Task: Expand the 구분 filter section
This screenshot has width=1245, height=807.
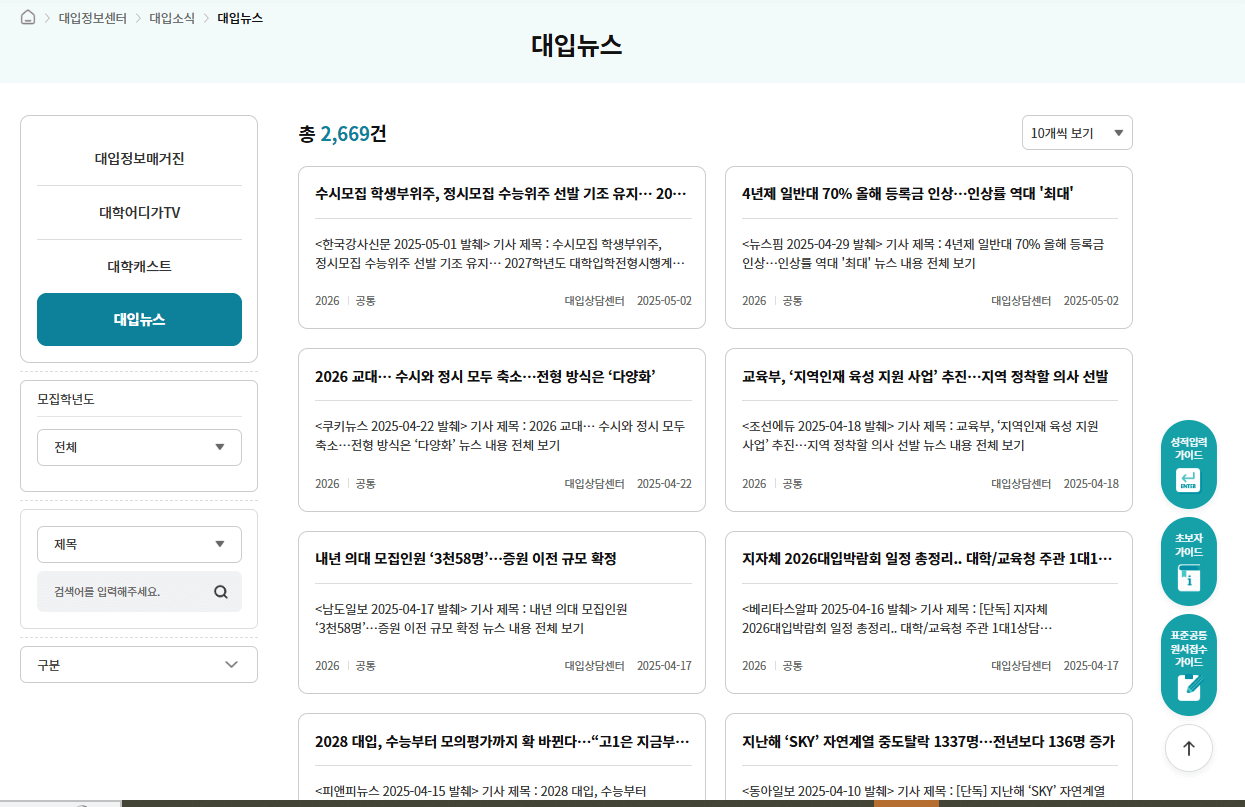Action: pos(139,664)
